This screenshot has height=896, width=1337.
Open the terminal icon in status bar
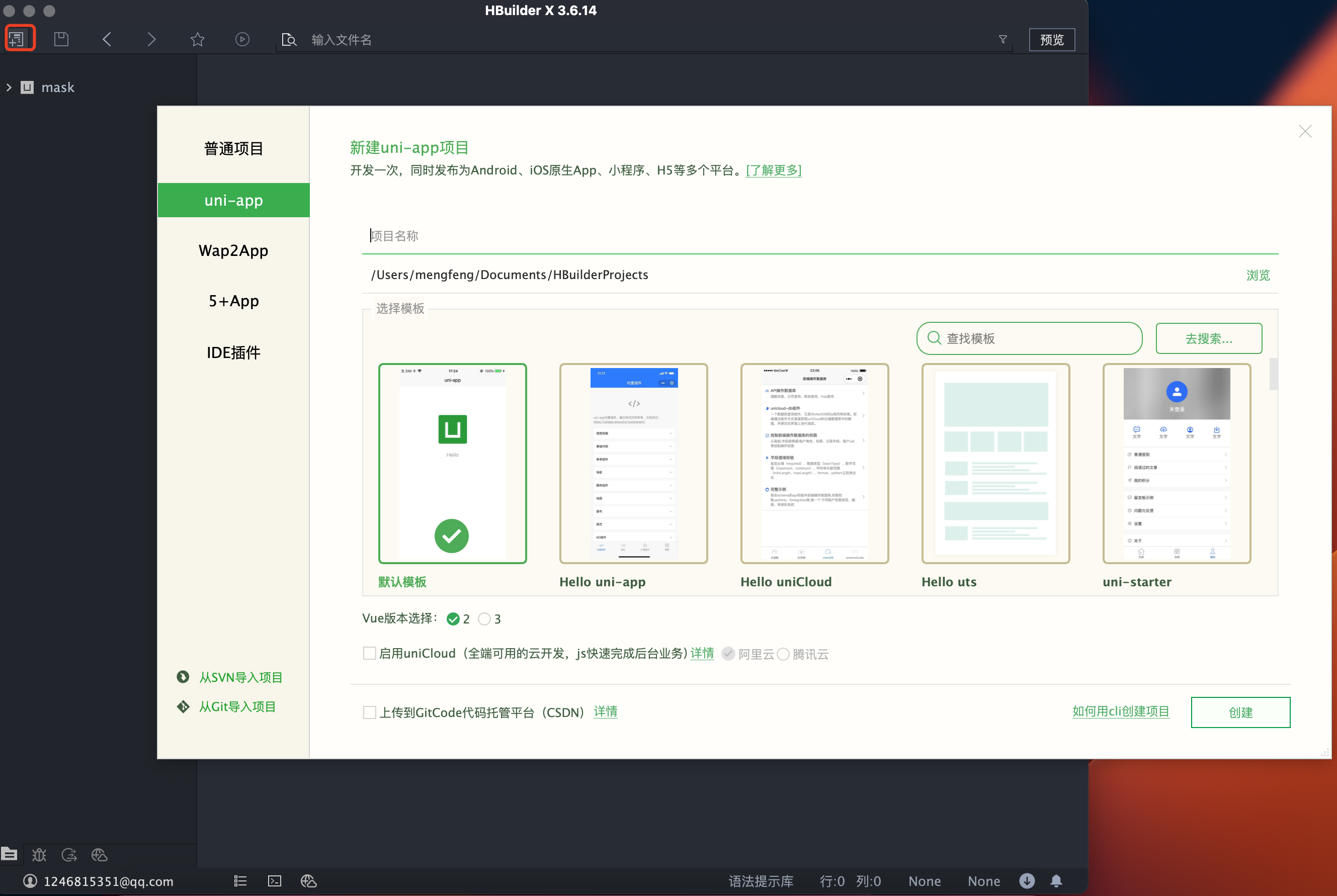click(275, 881)
